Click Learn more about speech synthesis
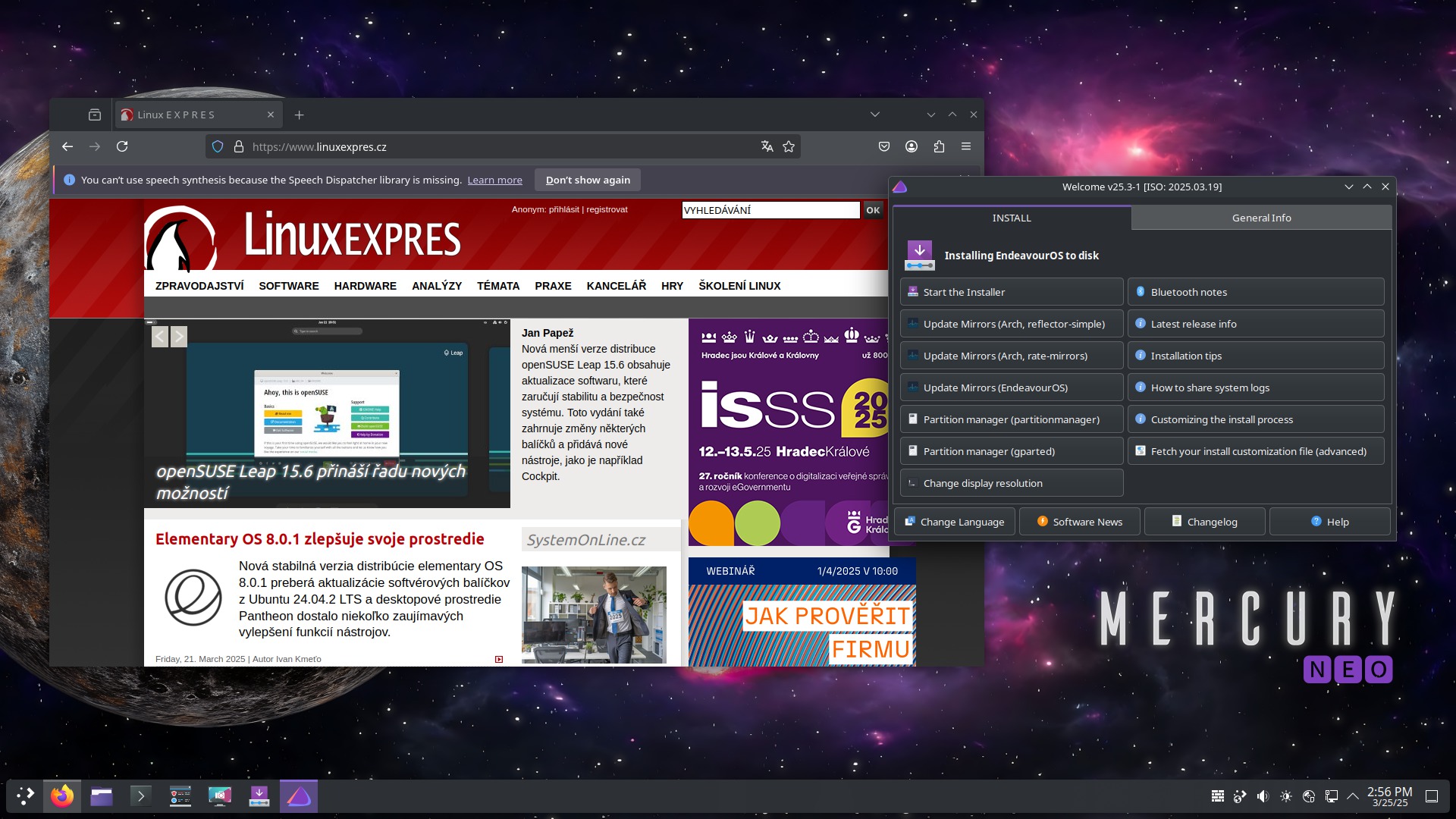 coord(494,180)
